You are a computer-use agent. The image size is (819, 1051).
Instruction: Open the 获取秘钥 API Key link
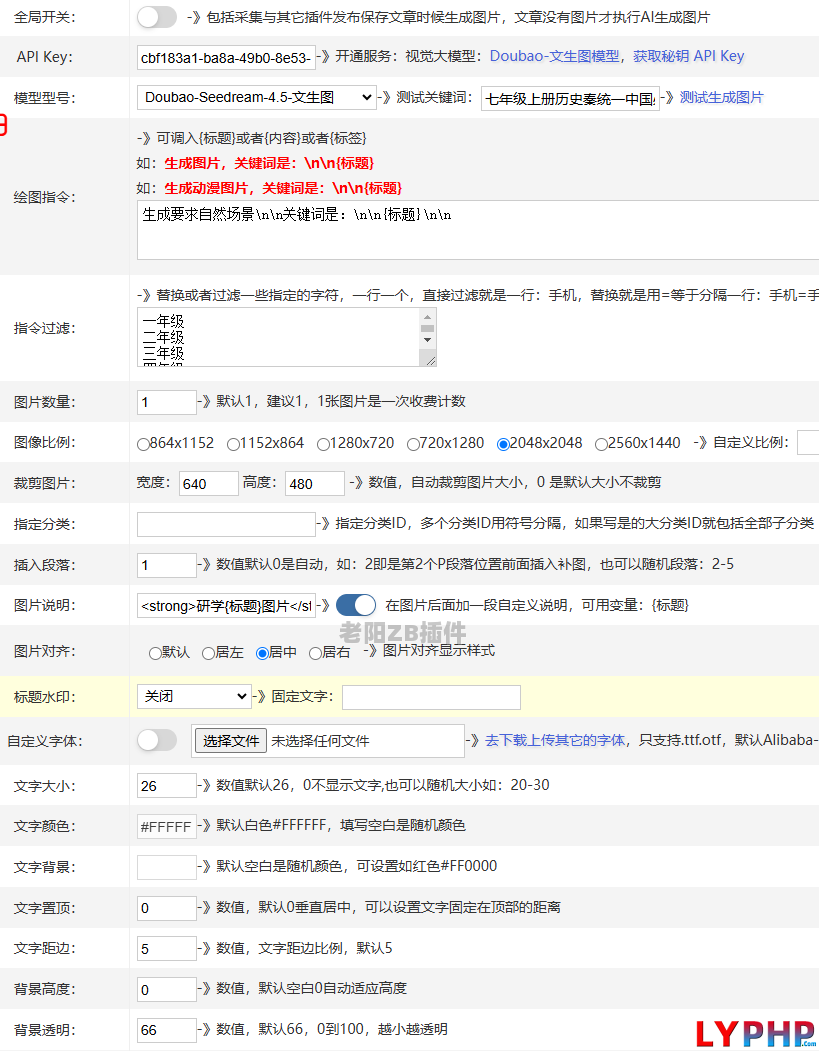[x=688, y=57]
